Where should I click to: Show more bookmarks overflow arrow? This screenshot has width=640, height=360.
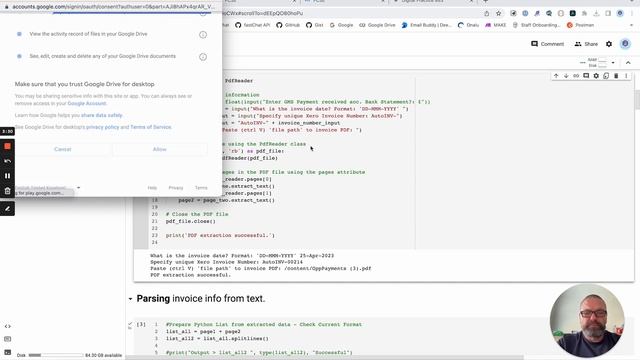pos(631,25)
